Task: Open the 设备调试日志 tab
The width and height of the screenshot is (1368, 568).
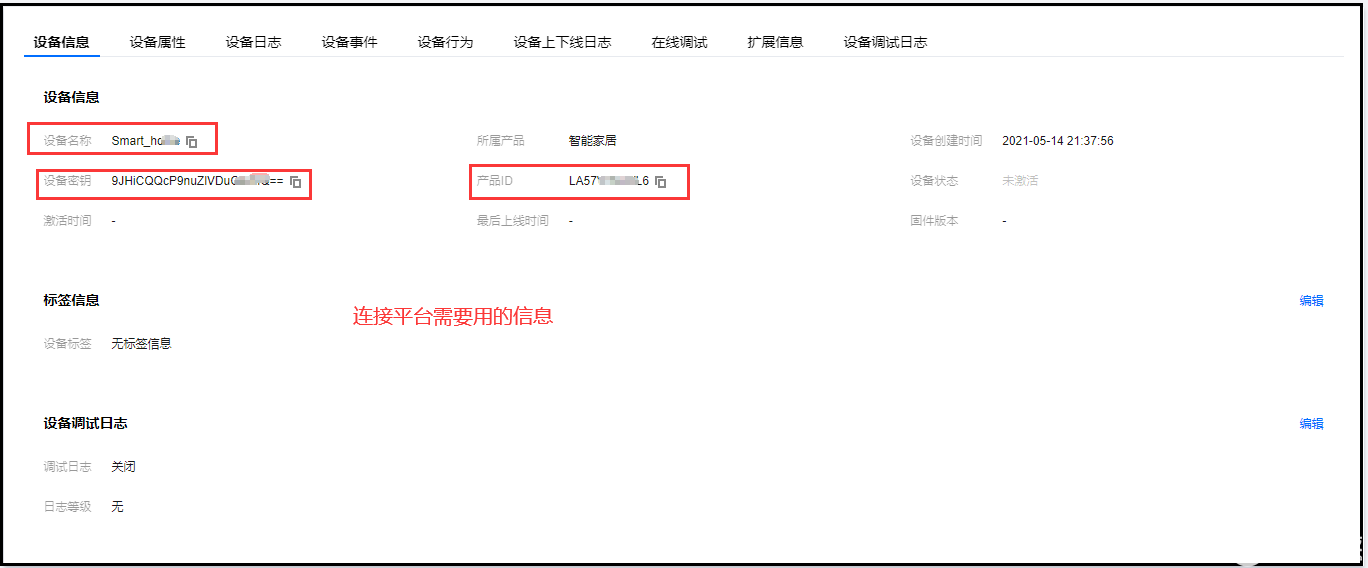Action: click(x=885, y=42)
